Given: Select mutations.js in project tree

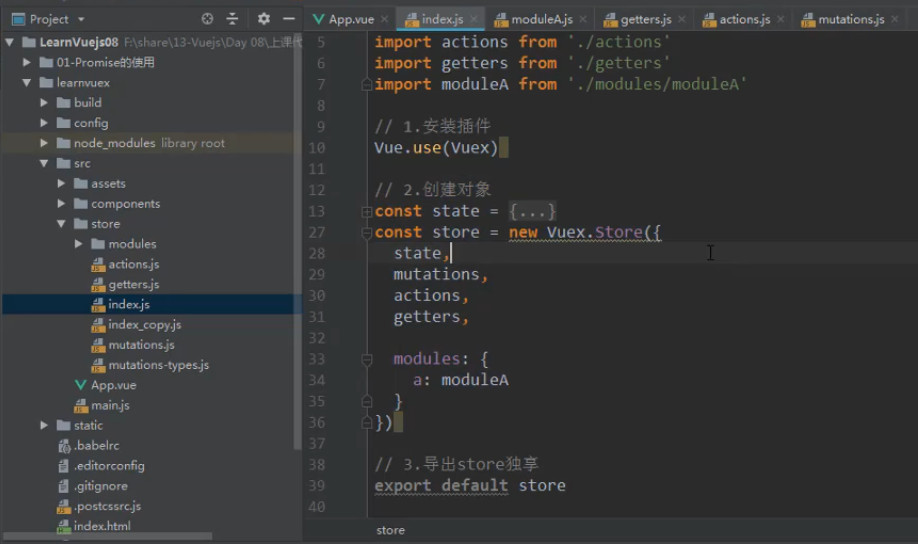Looking at the screenshot, I should coord(141,345).
